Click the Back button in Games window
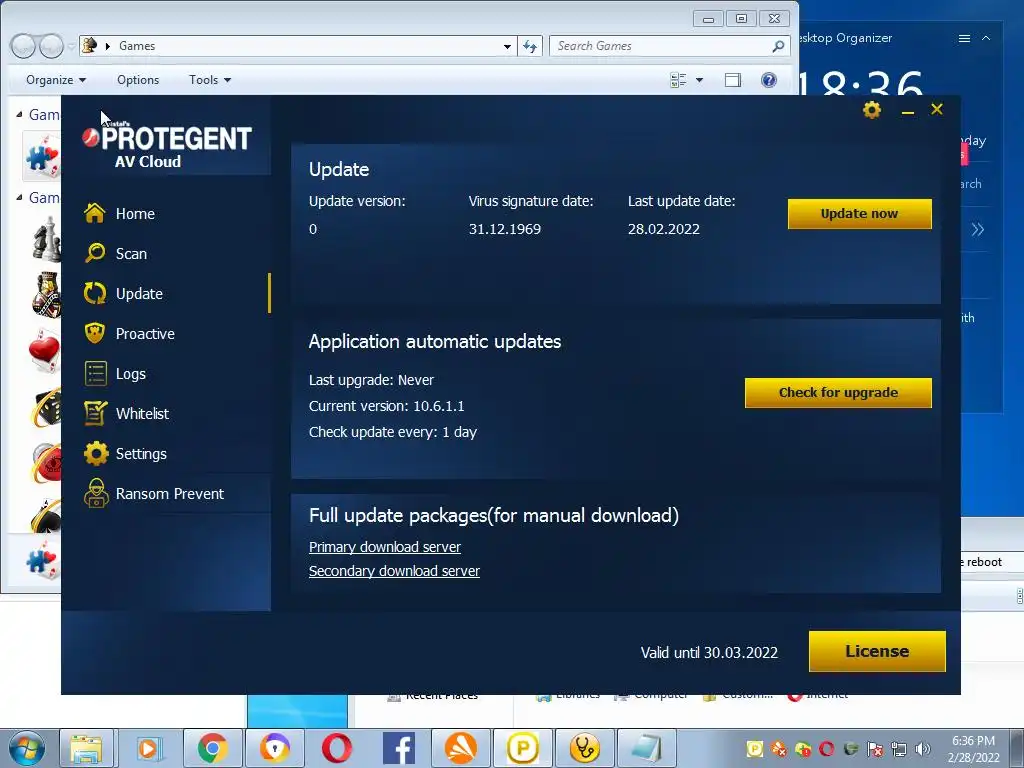Screen dimensions: 1024x768 click(x=23, y=46)
